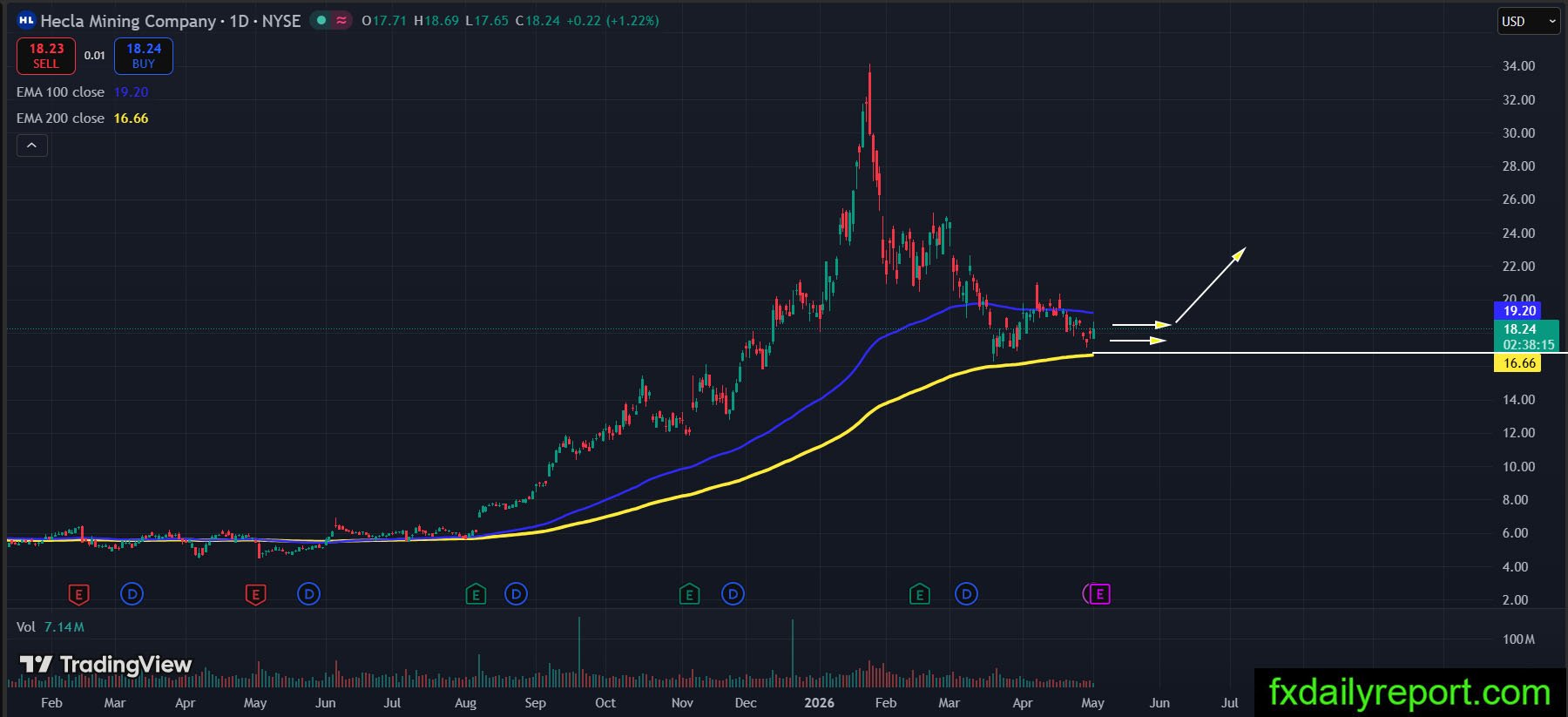Click the 02:38:15 bar countdown timer
The width and height of the screenshot is (1568, 717).
pyautogui.click(x=1528, y=345)
